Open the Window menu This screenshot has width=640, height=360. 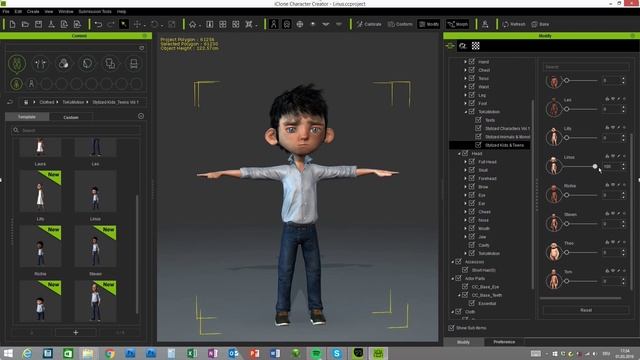[x=66, y=11]
